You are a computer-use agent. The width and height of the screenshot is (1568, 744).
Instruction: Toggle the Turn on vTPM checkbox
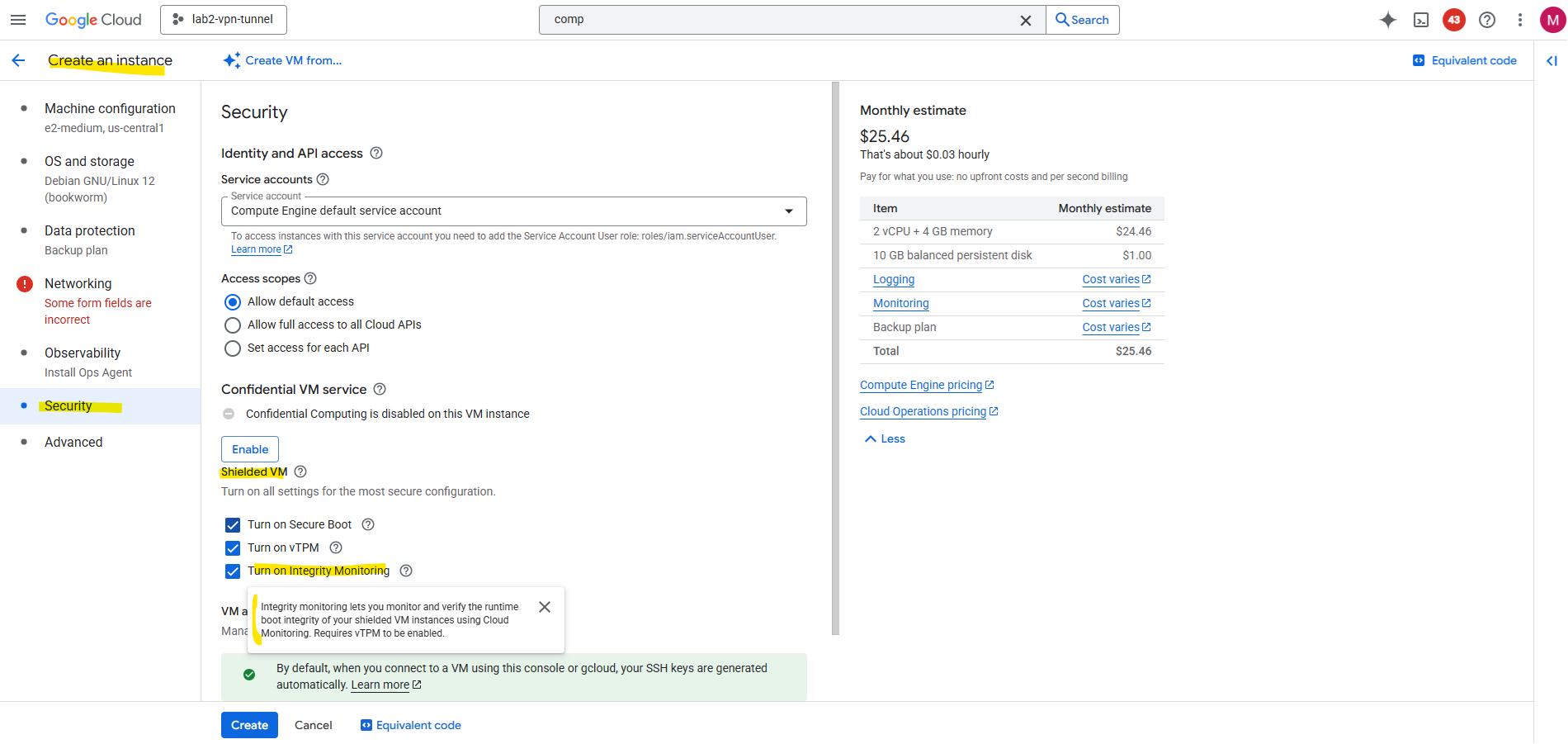pos(233,548)
